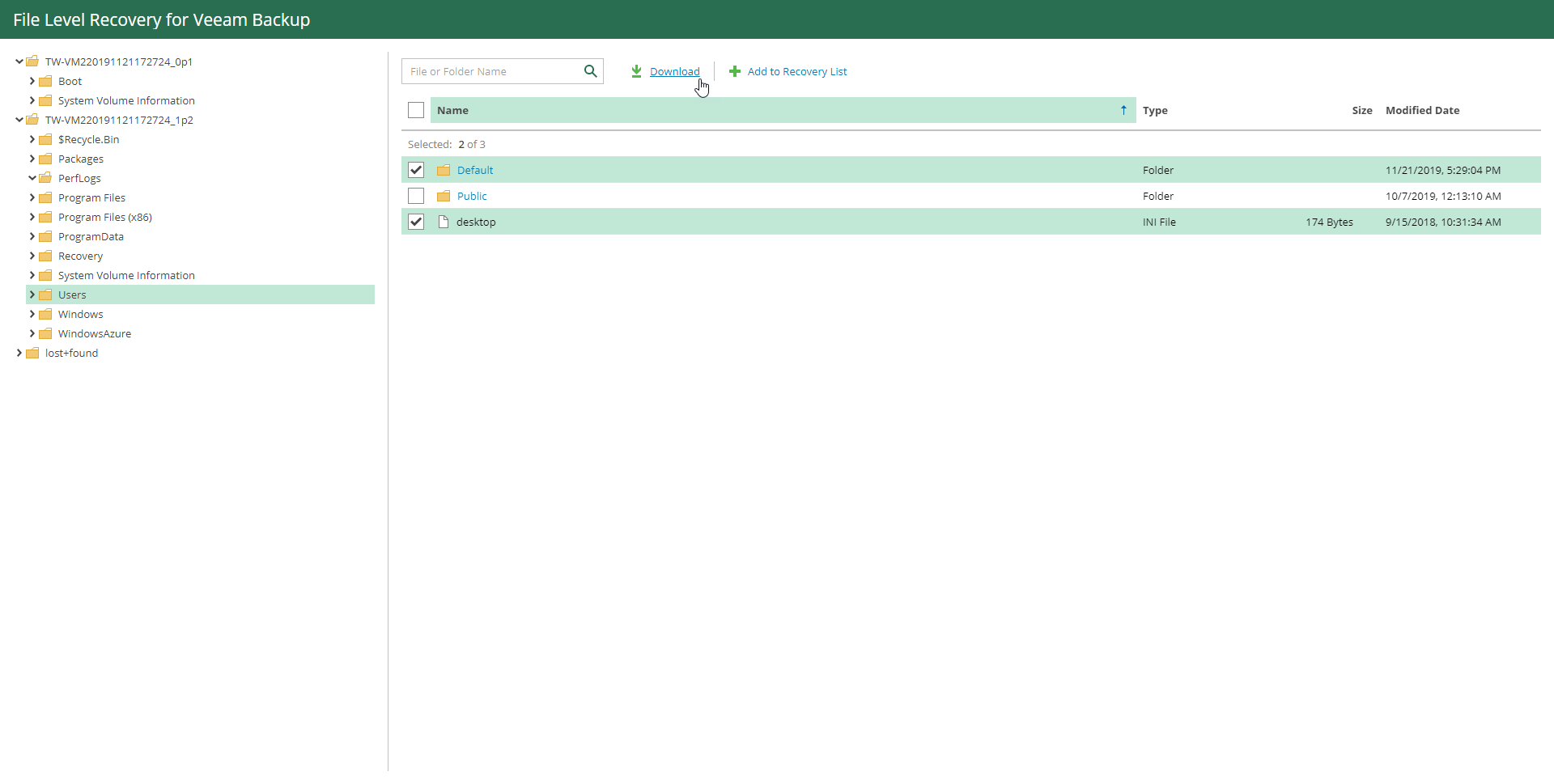Expand the $Recycle.Bin folder node

tap(32, 139)
